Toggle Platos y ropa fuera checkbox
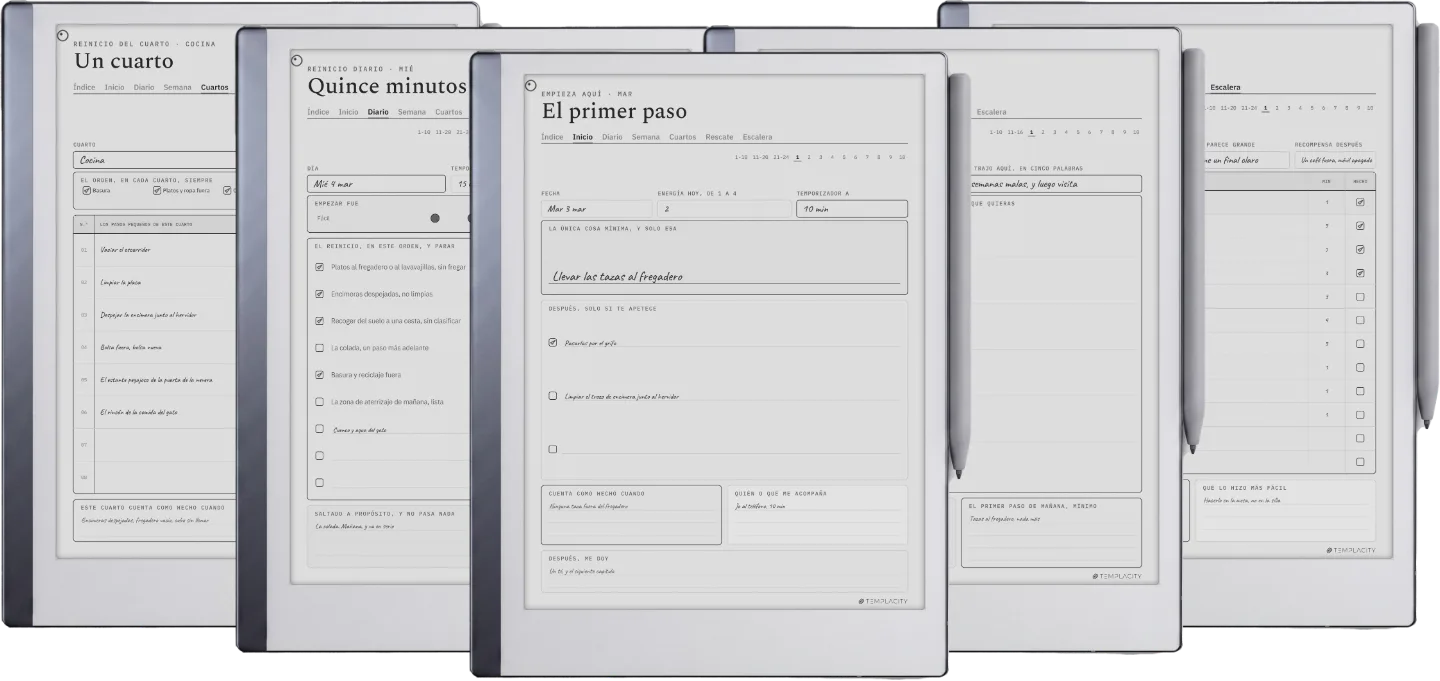The width and height of the screenshot is (1440, 681). 157,190
